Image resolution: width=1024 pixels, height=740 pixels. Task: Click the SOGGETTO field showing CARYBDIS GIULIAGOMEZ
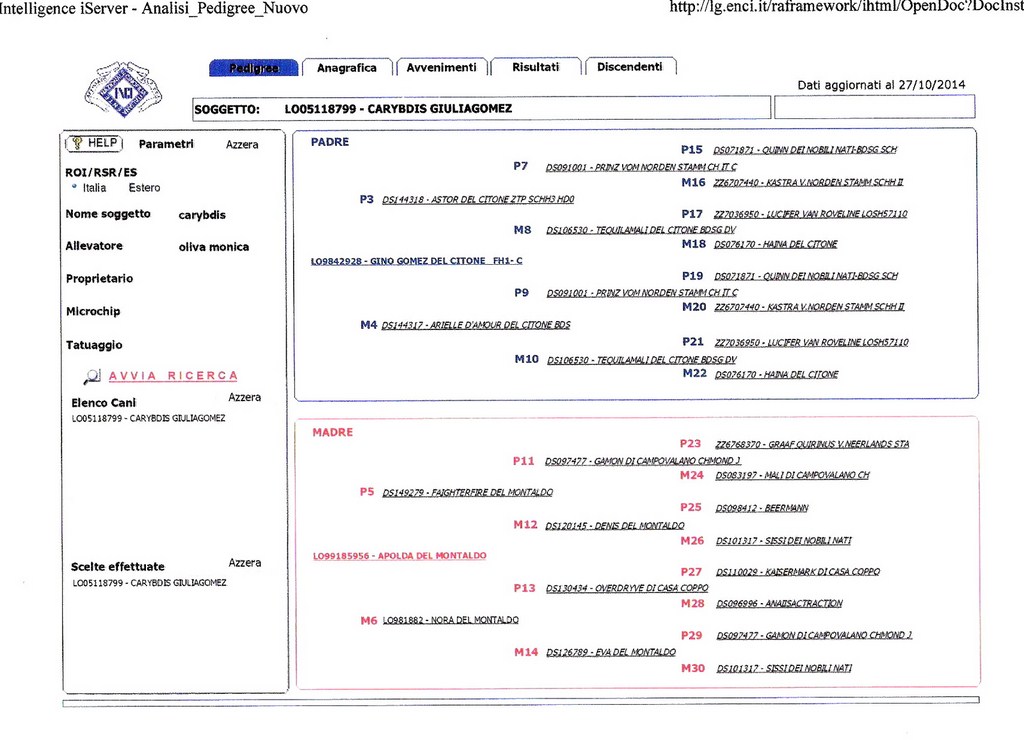[x=481, y=108]
